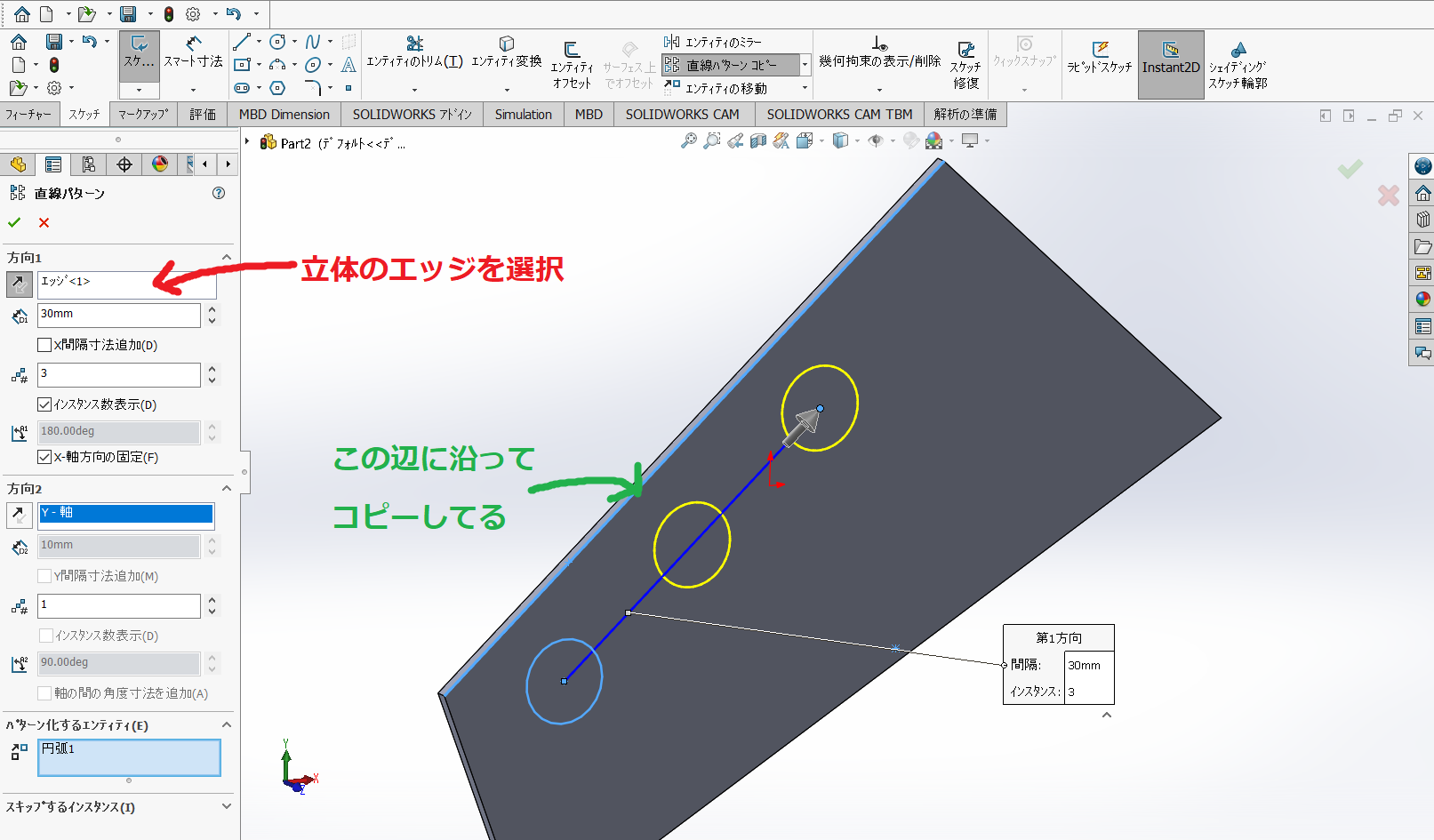
Task: Click the Section View icon
Action: click(x=757, y=141)
